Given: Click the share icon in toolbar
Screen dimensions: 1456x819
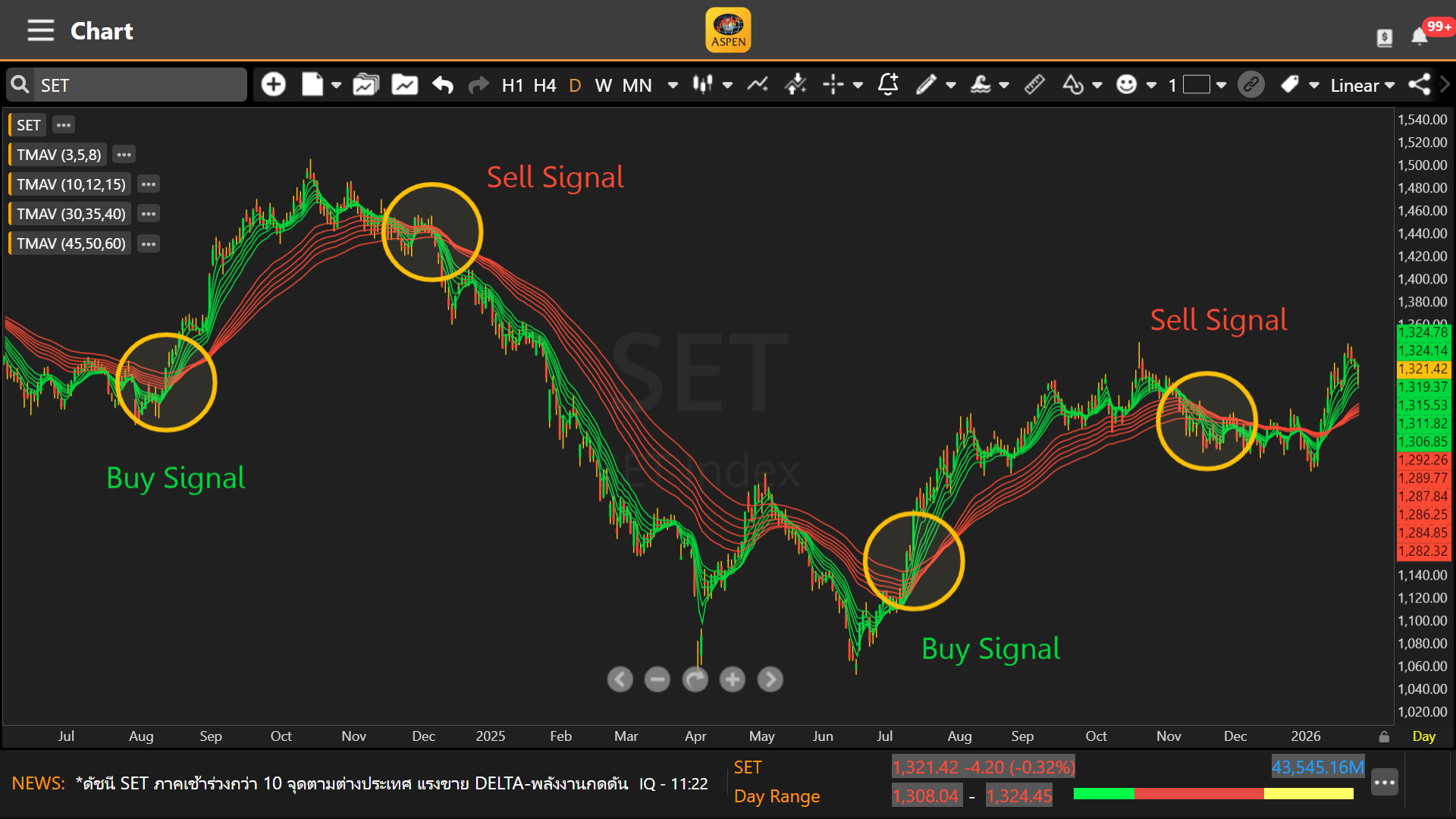Looking at the screenshot, I should pyautogui.click(x=1420, y=84).
